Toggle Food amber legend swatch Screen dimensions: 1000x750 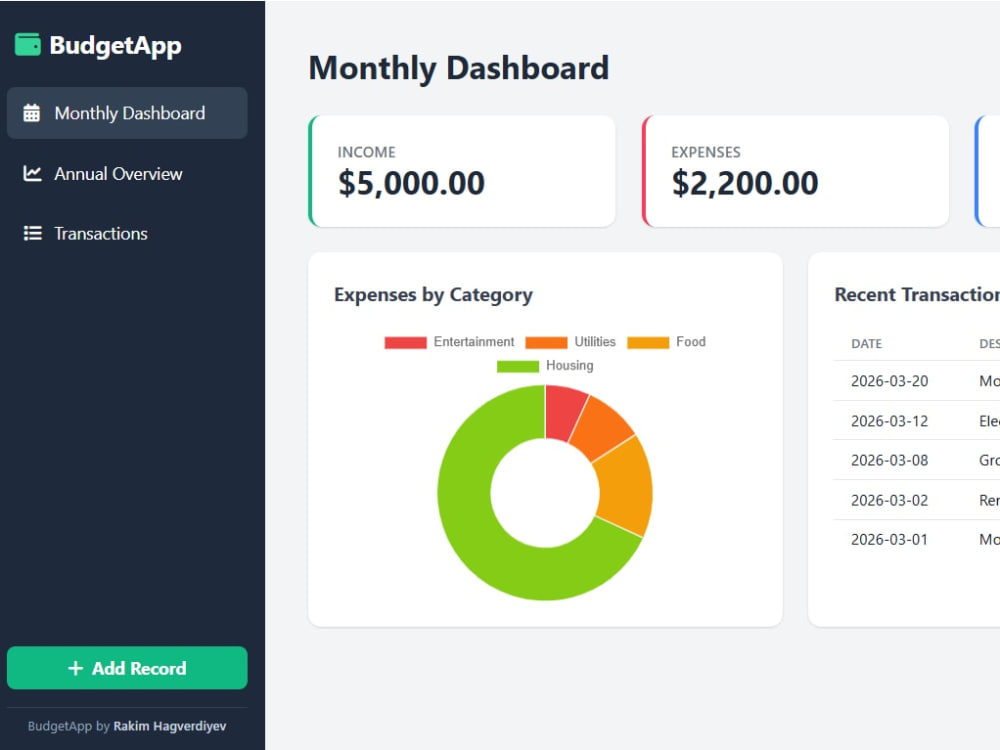click(x=648, y=342)
